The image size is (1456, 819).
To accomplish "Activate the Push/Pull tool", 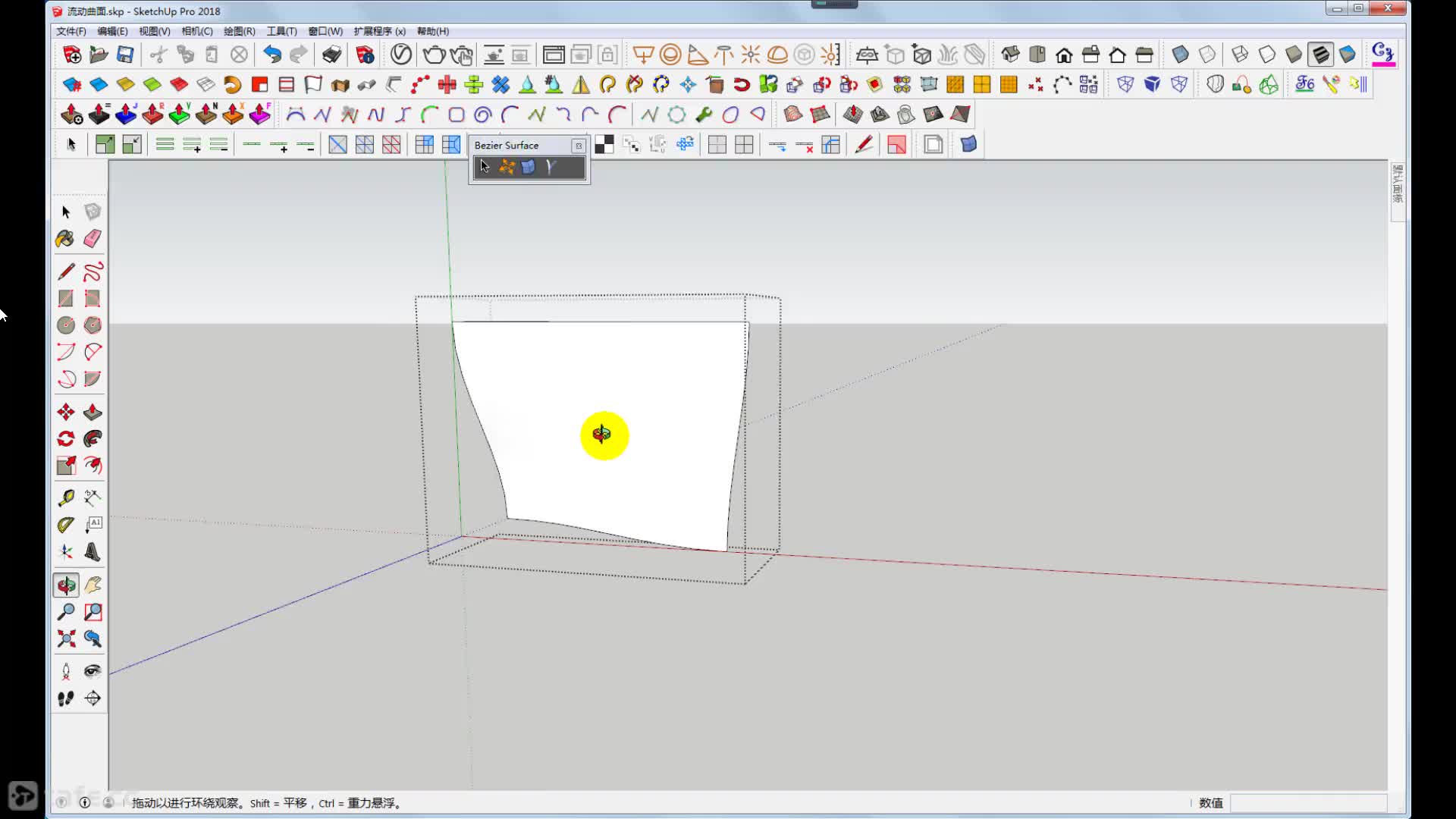I will (x=93, y=412).
